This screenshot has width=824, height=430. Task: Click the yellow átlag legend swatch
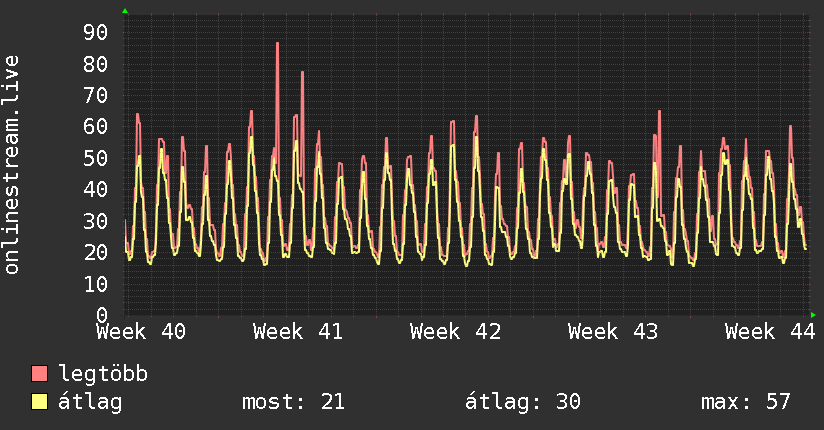(39, 402)
